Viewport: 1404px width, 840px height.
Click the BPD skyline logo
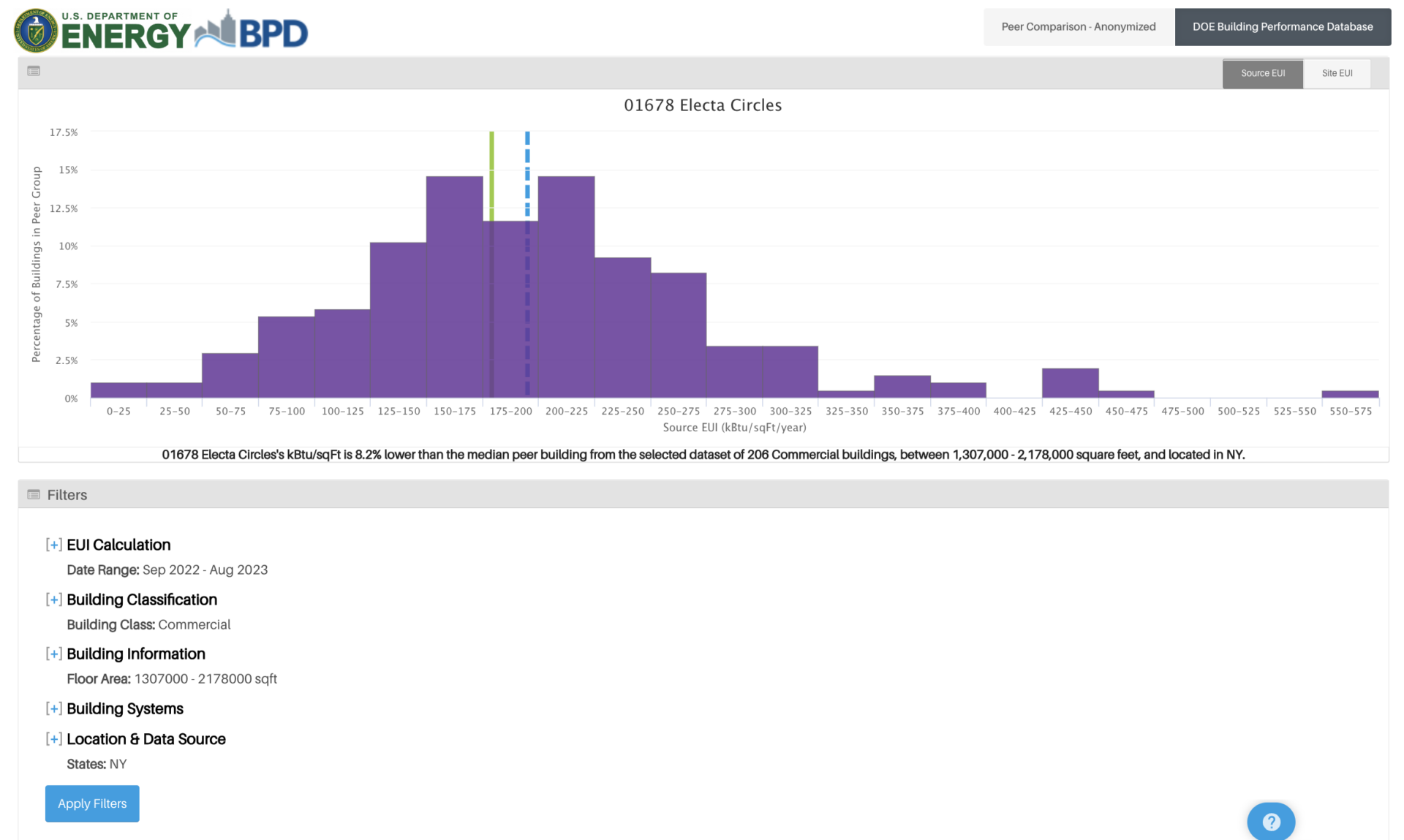(252, 31)
